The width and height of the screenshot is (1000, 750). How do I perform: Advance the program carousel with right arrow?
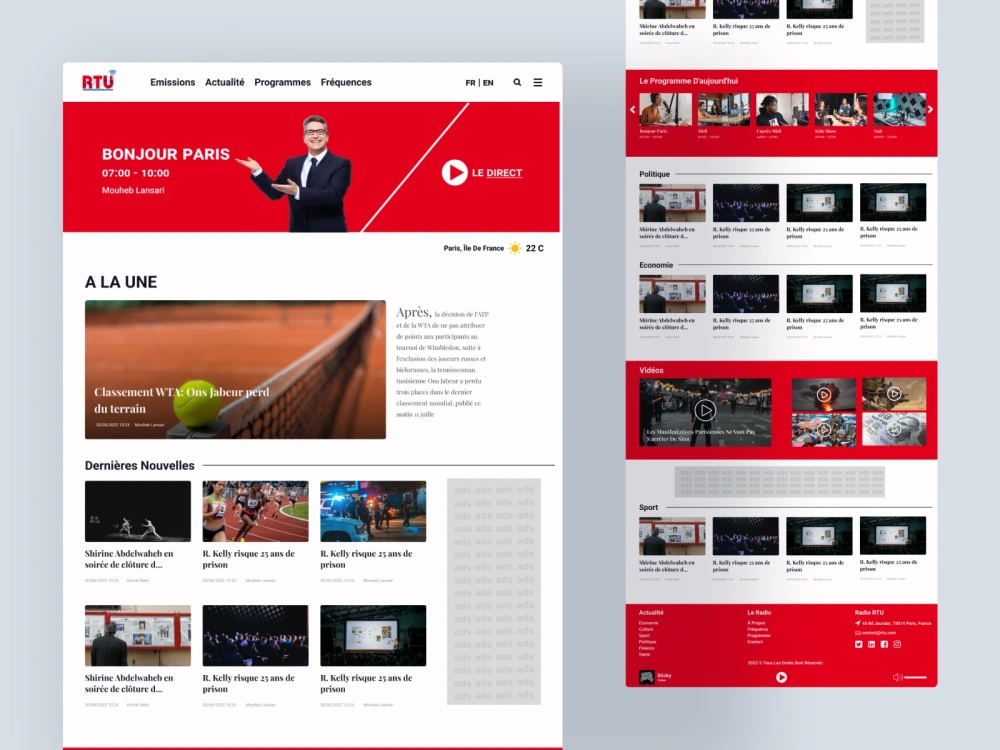click(x=930, y=110)
